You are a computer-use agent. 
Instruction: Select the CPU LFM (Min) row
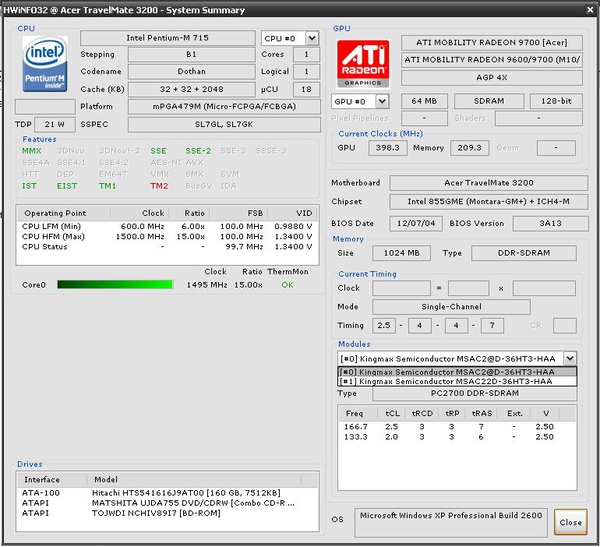coord(167,226)
